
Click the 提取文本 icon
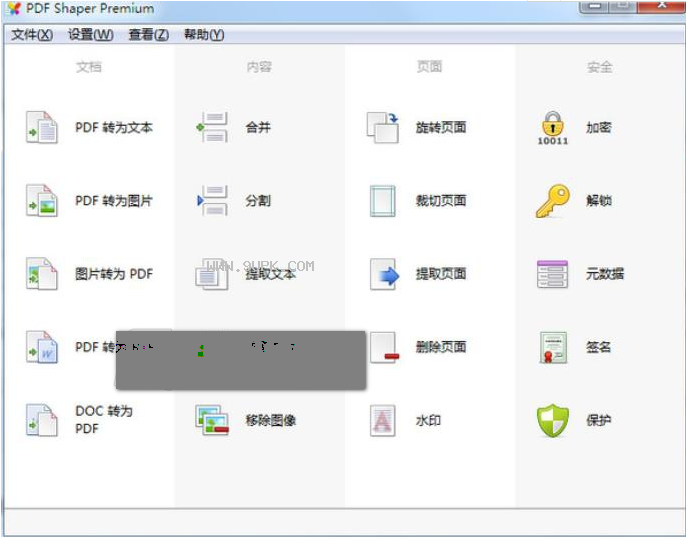pos(211,274)
